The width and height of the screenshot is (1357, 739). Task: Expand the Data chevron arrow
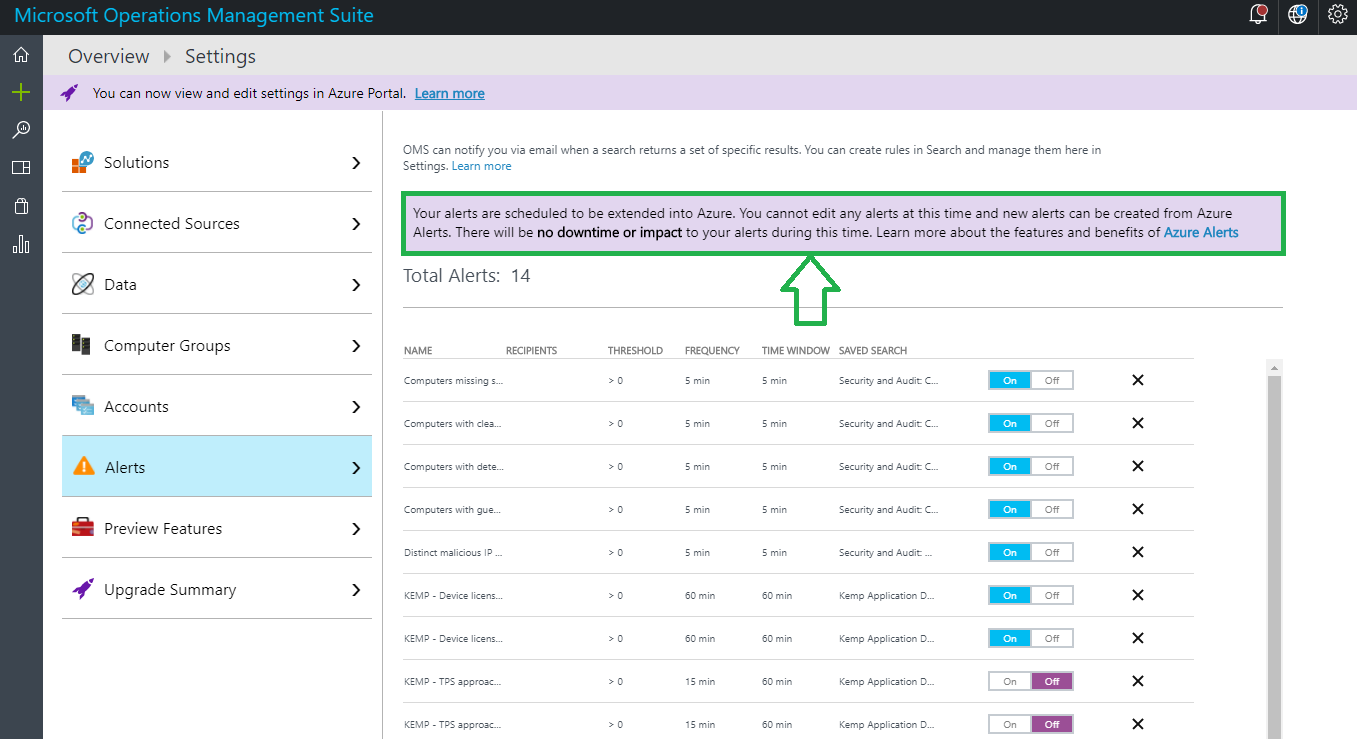click(356, 285)
